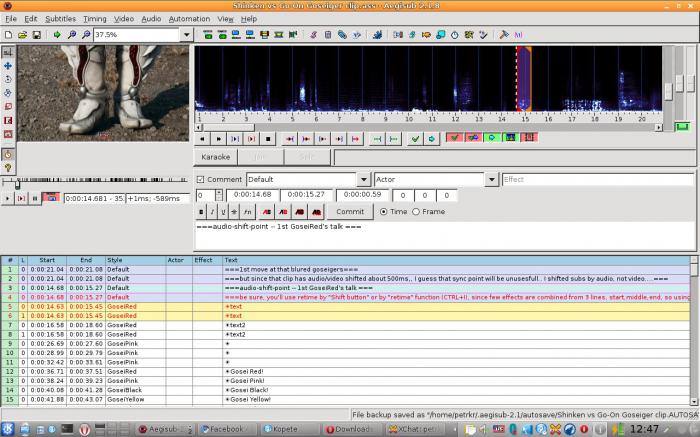Click the Commit button
Image resolution: width=700 pixels, height=437 pixels.
pyautogui.click(x=350, y=212)
